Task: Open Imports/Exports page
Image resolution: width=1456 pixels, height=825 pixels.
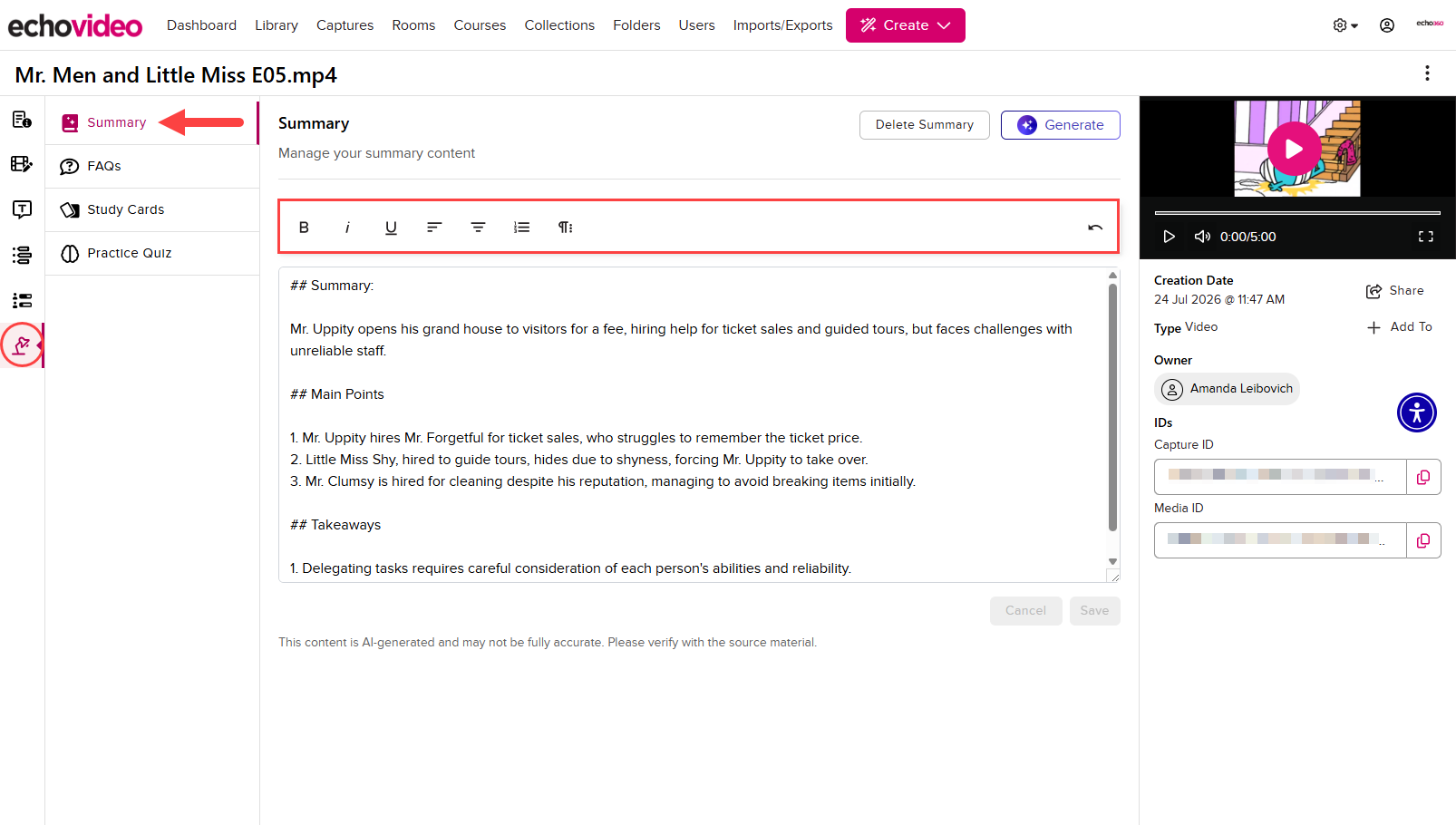Action: (782, 25)
